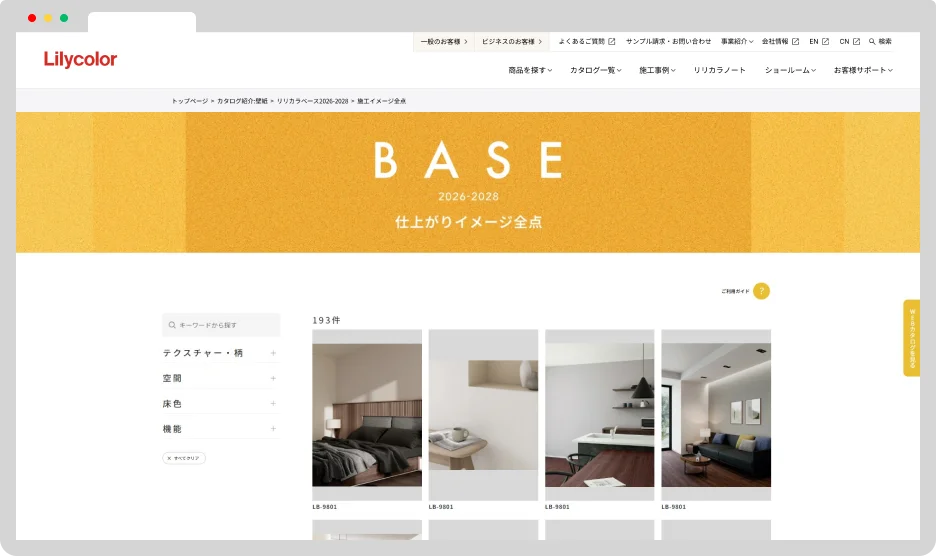Screen dimensions: 936x556
Task: Click the yellow ご利用ガイド question icon
Action: point(761,291)
